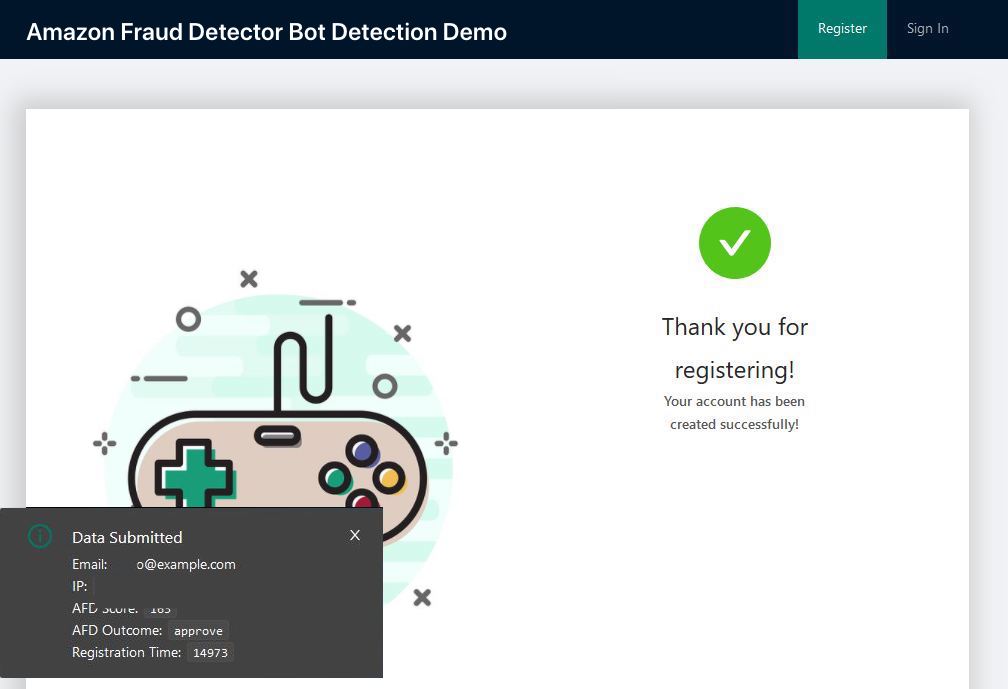The width and height of the screenshot is (1008, 689).
Task: Click the 'Data Submitted' notification heading
Action: (127, 537)
